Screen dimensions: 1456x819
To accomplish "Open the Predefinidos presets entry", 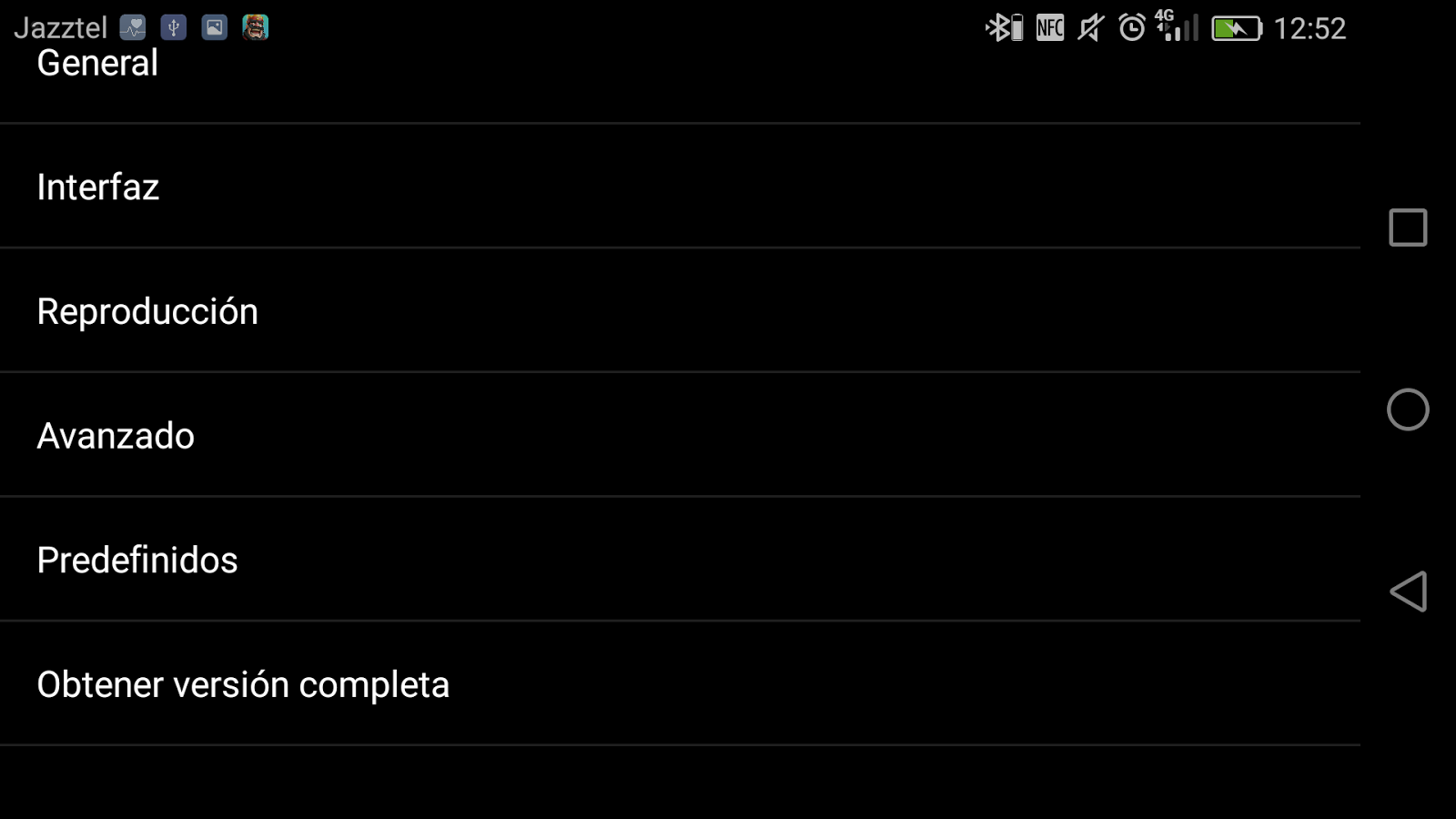I will click(137, 561).
